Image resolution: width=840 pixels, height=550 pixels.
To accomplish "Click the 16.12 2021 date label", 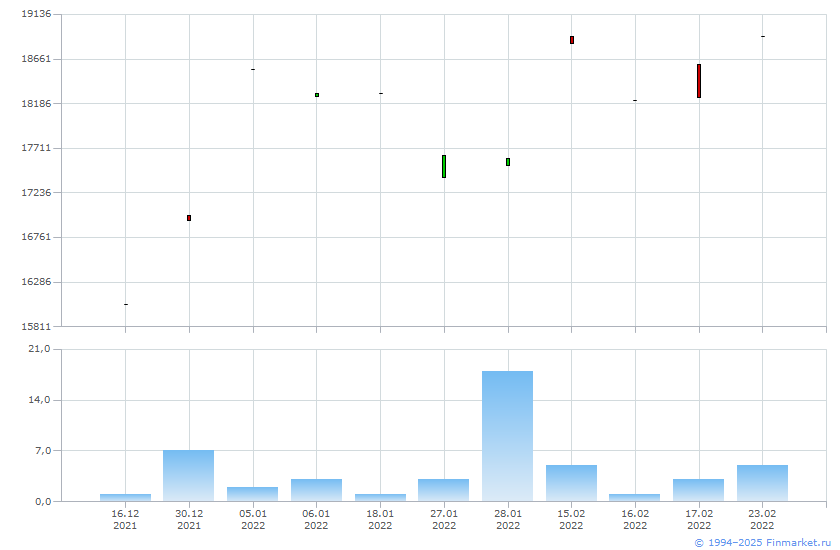I will click(125, 519).
